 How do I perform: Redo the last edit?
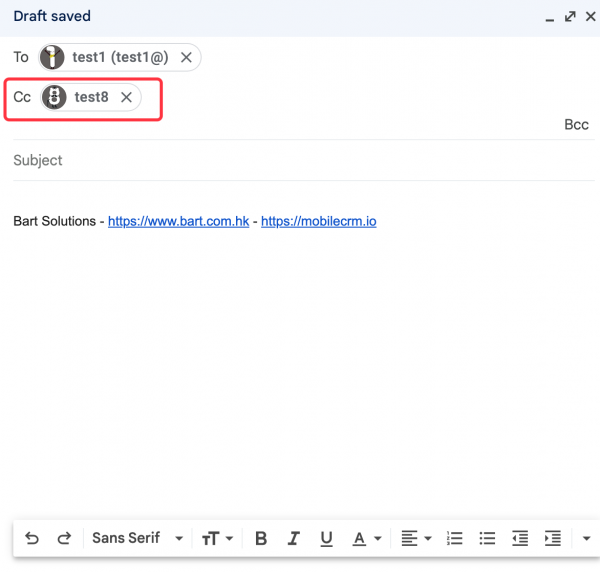[x=64, y=538]
